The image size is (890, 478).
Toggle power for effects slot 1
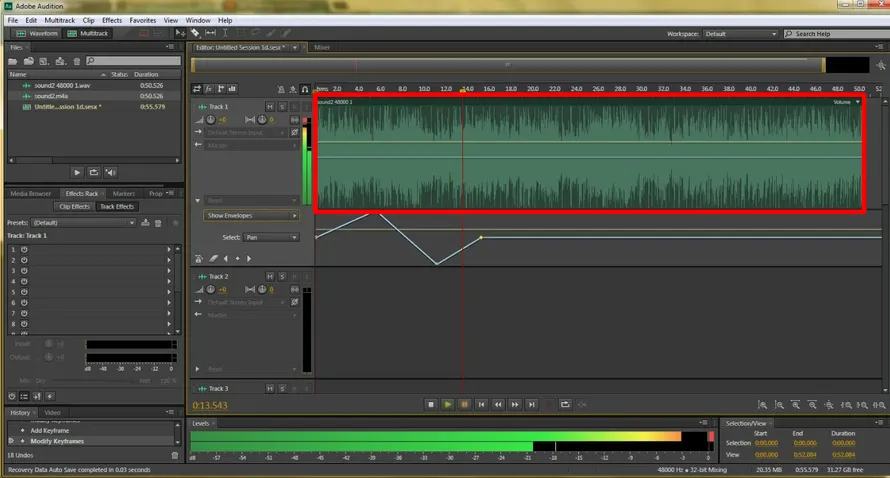click(24, 250)
